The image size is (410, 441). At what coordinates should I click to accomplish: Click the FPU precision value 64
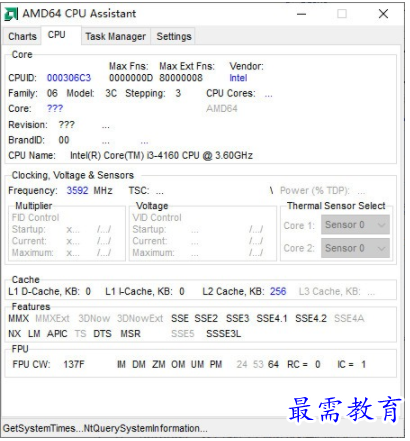[x=273, y=364]
